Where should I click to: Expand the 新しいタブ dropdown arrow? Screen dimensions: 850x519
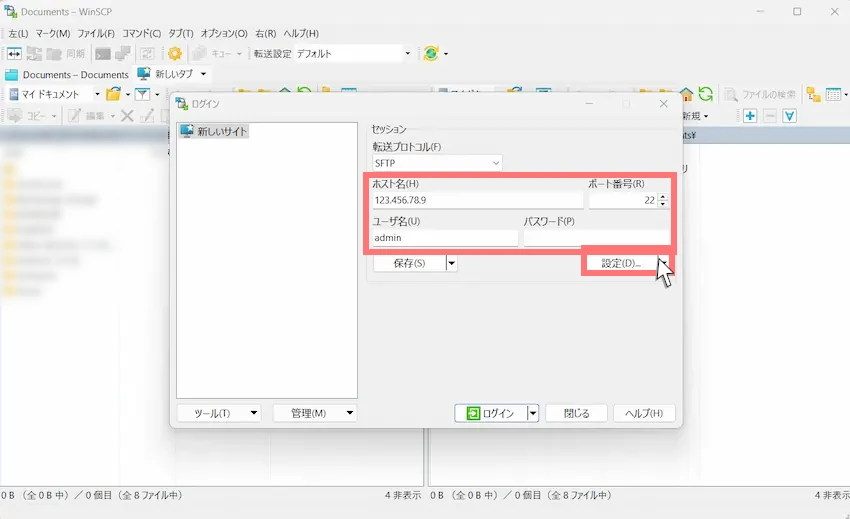(203, 74)
